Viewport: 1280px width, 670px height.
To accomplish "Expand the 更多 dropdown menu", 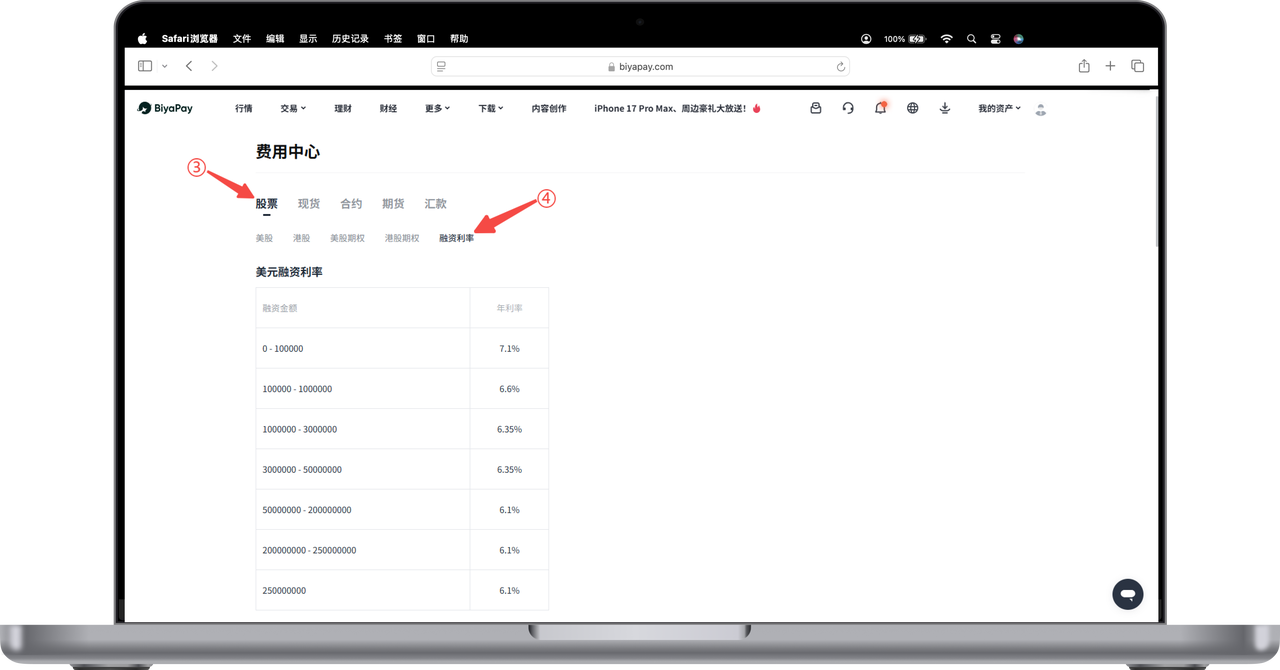I will point(437,108).
